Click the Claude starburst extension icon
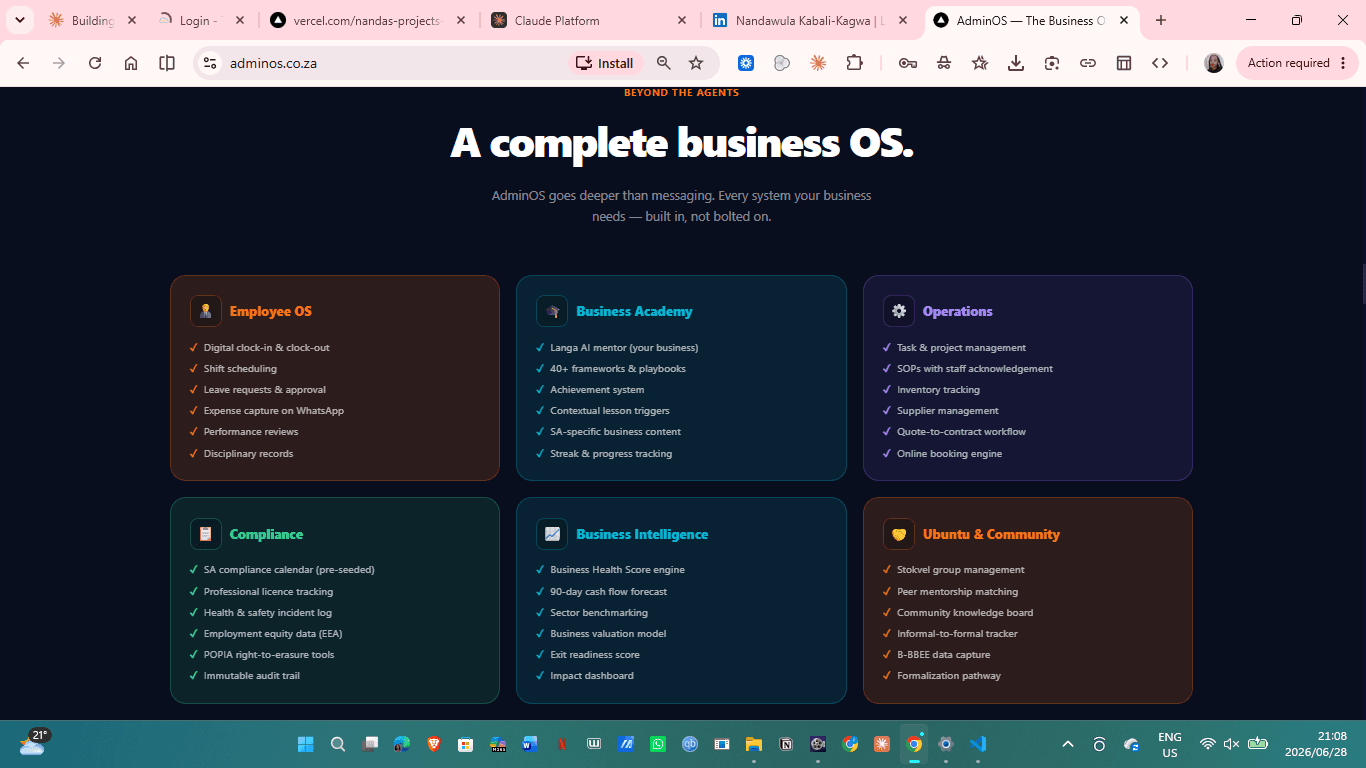This screenshot has height=768, width=1366. (818, 63)
